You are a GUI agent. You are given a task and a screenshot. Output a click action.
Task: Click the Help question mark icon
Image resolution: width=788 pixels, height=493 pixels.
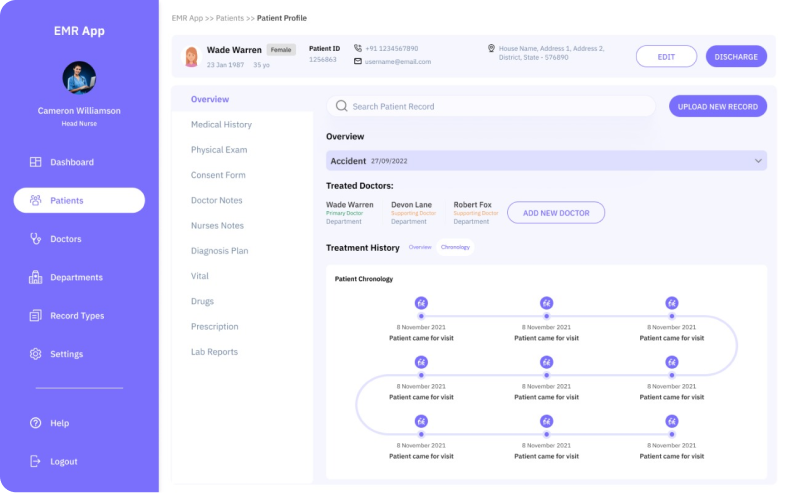pyautogui.click(x=35, y=423)
